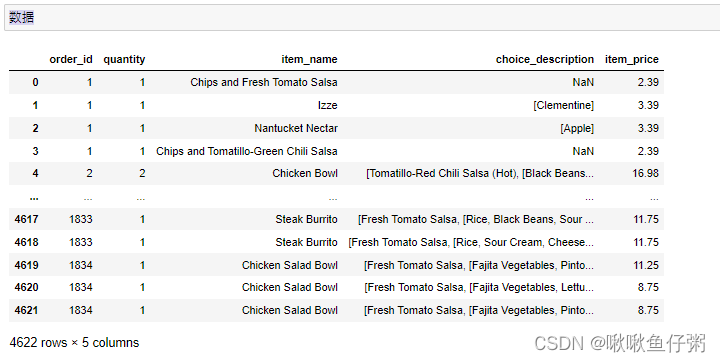
Task: Select row index 0 label
Action: point(35,82)
